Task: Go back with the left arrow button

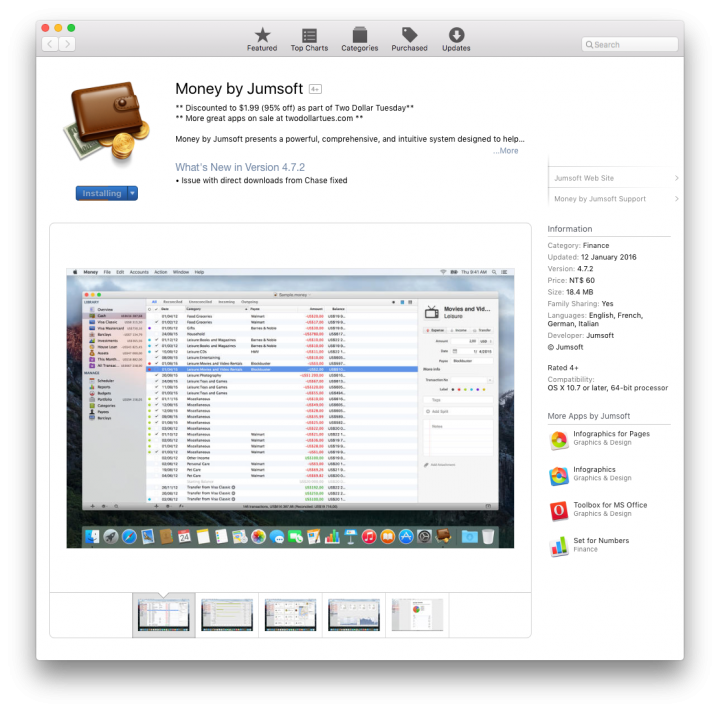Action: coord(50,44)
